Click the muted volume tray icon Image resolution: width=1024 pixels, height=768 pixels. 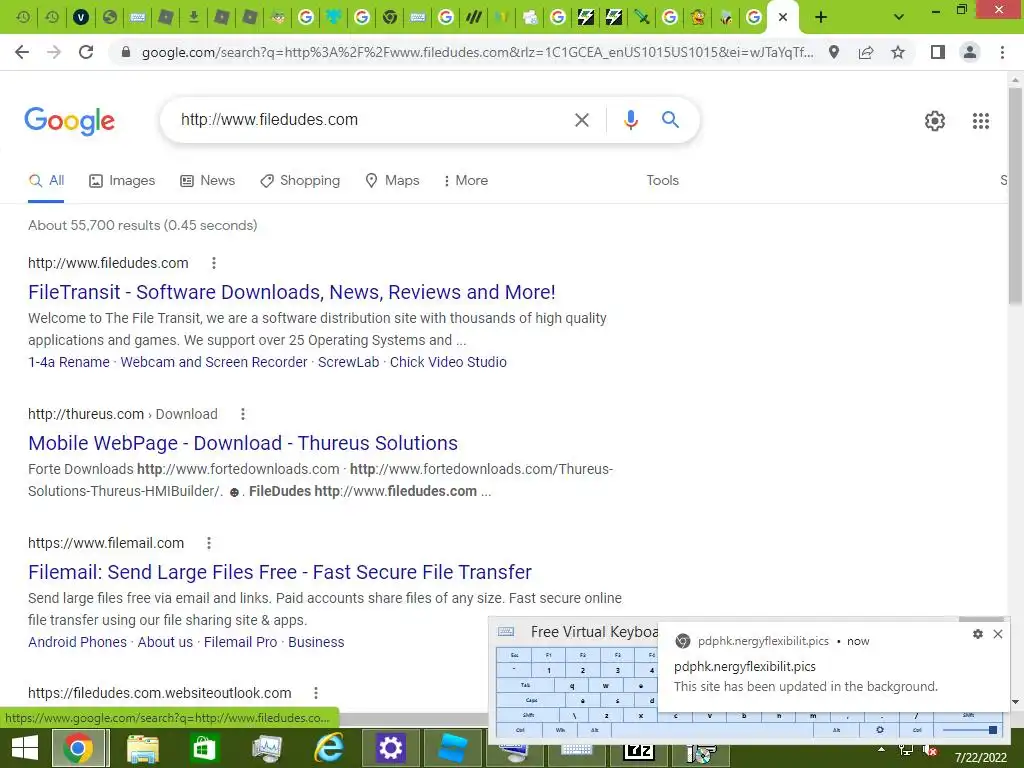930,751
